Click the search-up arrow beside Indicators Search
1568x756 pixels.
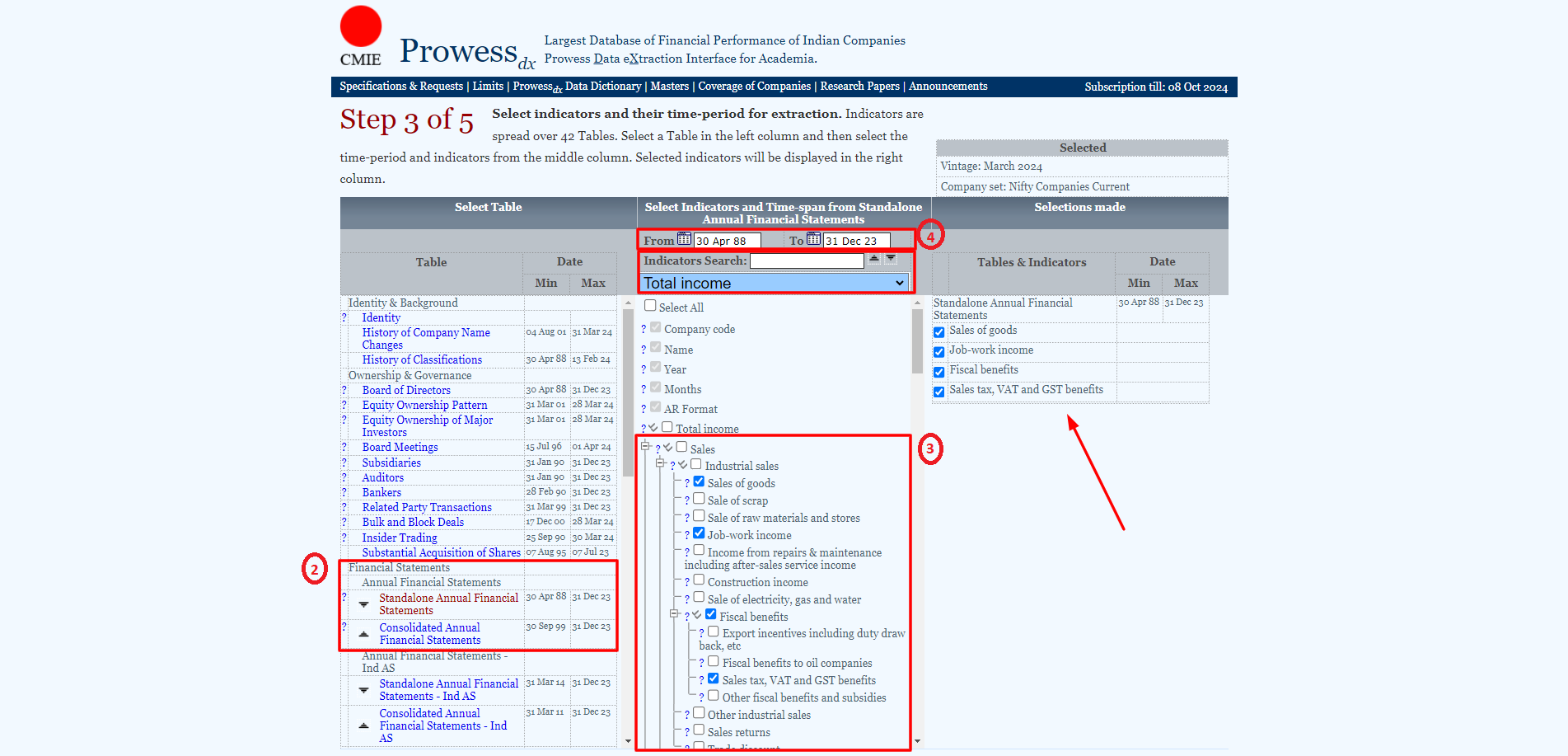click(x=874, y=259)
